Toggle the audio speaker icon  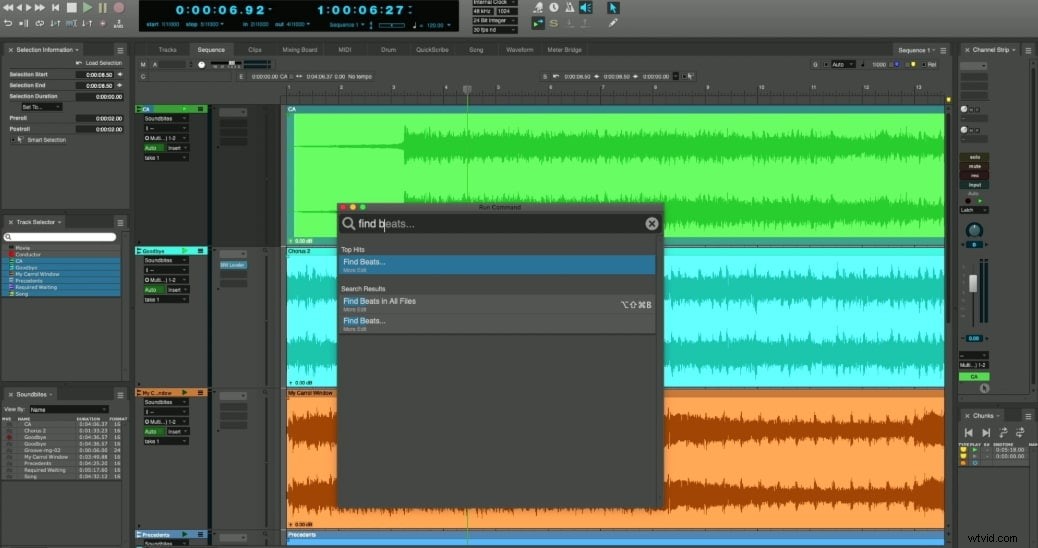click(x=586, y=7)
